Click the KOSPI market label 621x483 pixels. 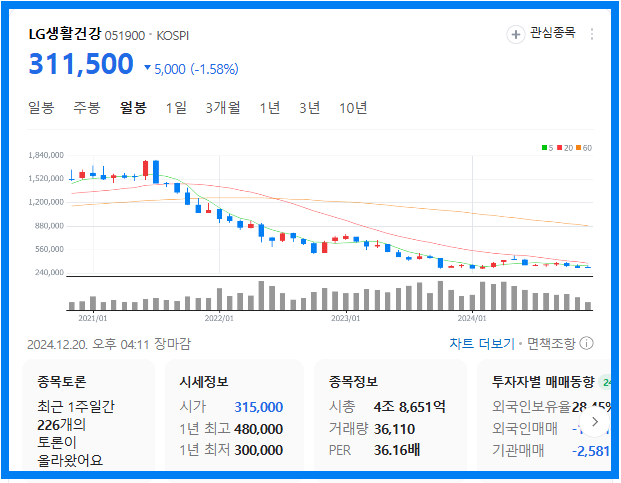pos(173,36)
